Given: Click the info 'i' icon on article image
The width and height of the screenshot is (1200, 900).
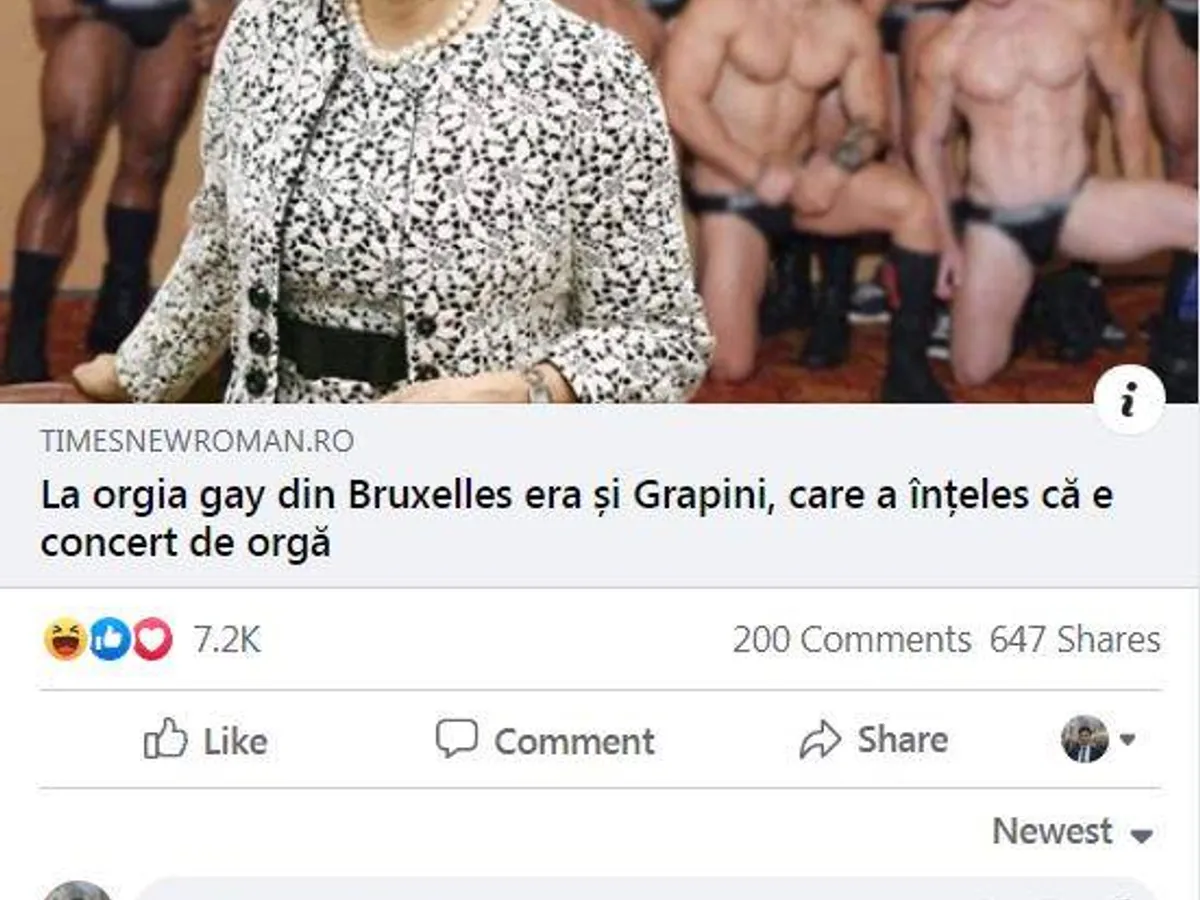Looking at the screenshot, I should (x=1129, y=402).
